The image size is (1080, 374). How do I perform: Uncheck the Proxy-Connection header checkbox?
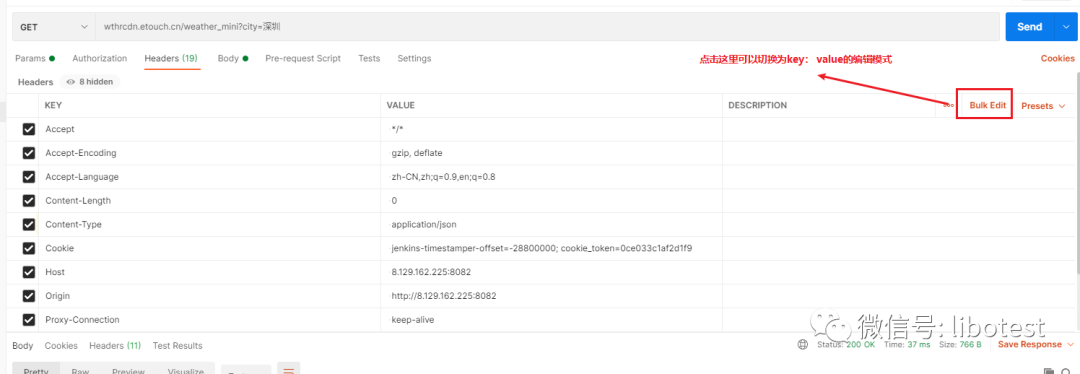(29, 320)
